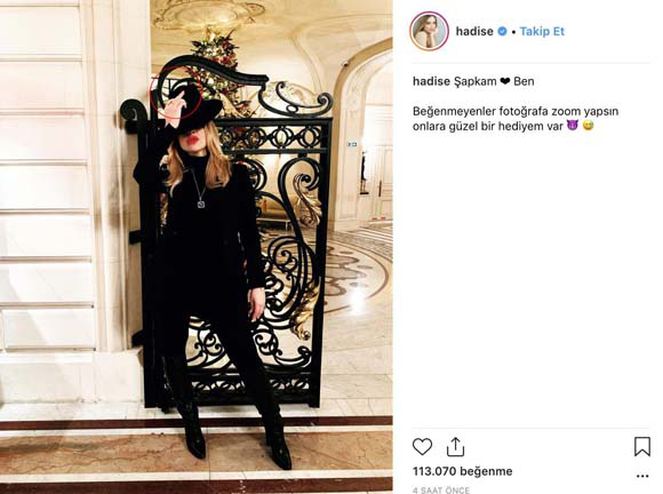Open the hadise username in the header
Image resolution: width=663 pixels, height=494 pixels.
pyautogui.click(x=474, y=31)
